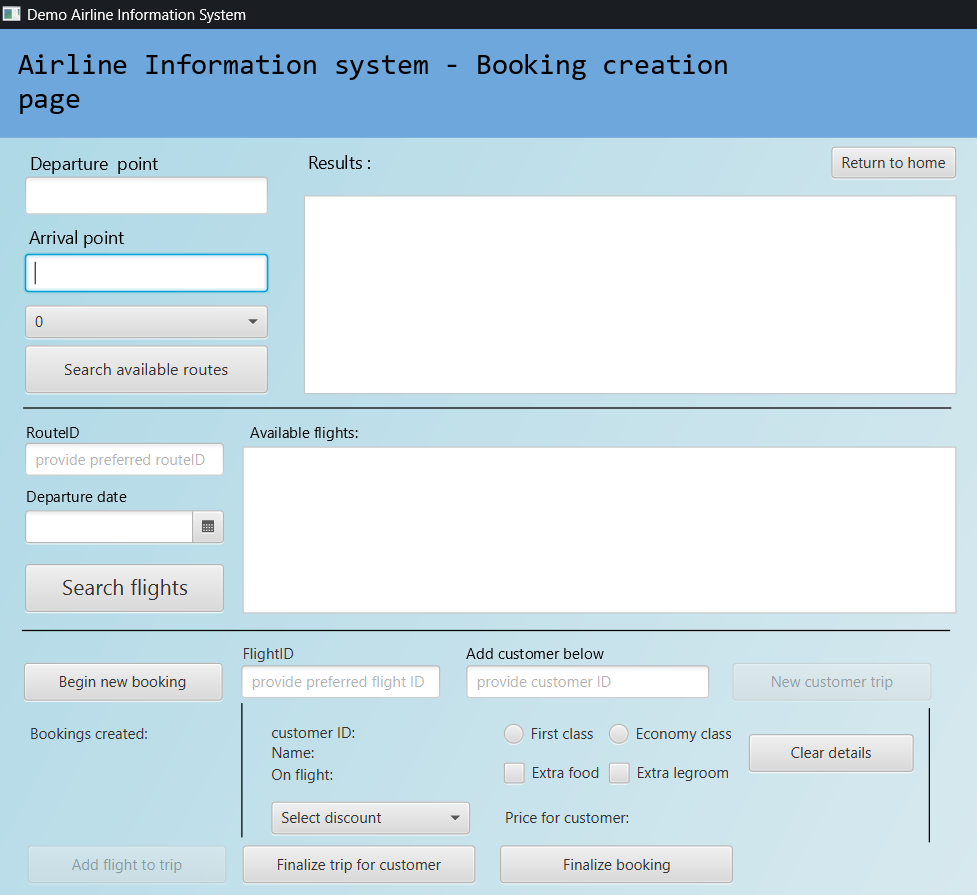Click the 'customer ID:' label

313,733
